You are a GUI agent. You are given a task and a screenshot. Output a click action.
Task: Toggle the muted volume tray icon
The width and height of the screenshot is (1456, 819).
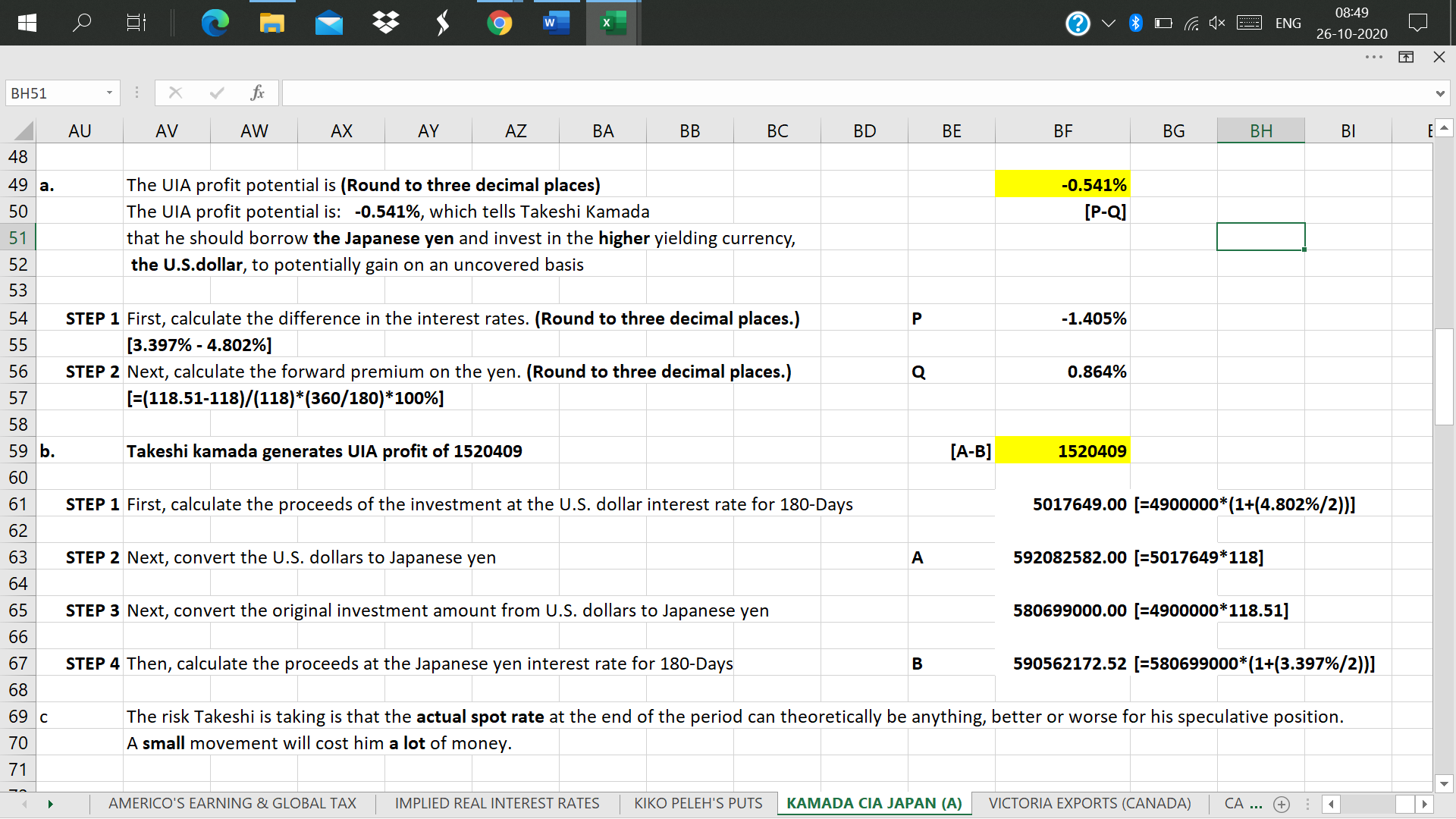click(x=1217, y=24)
